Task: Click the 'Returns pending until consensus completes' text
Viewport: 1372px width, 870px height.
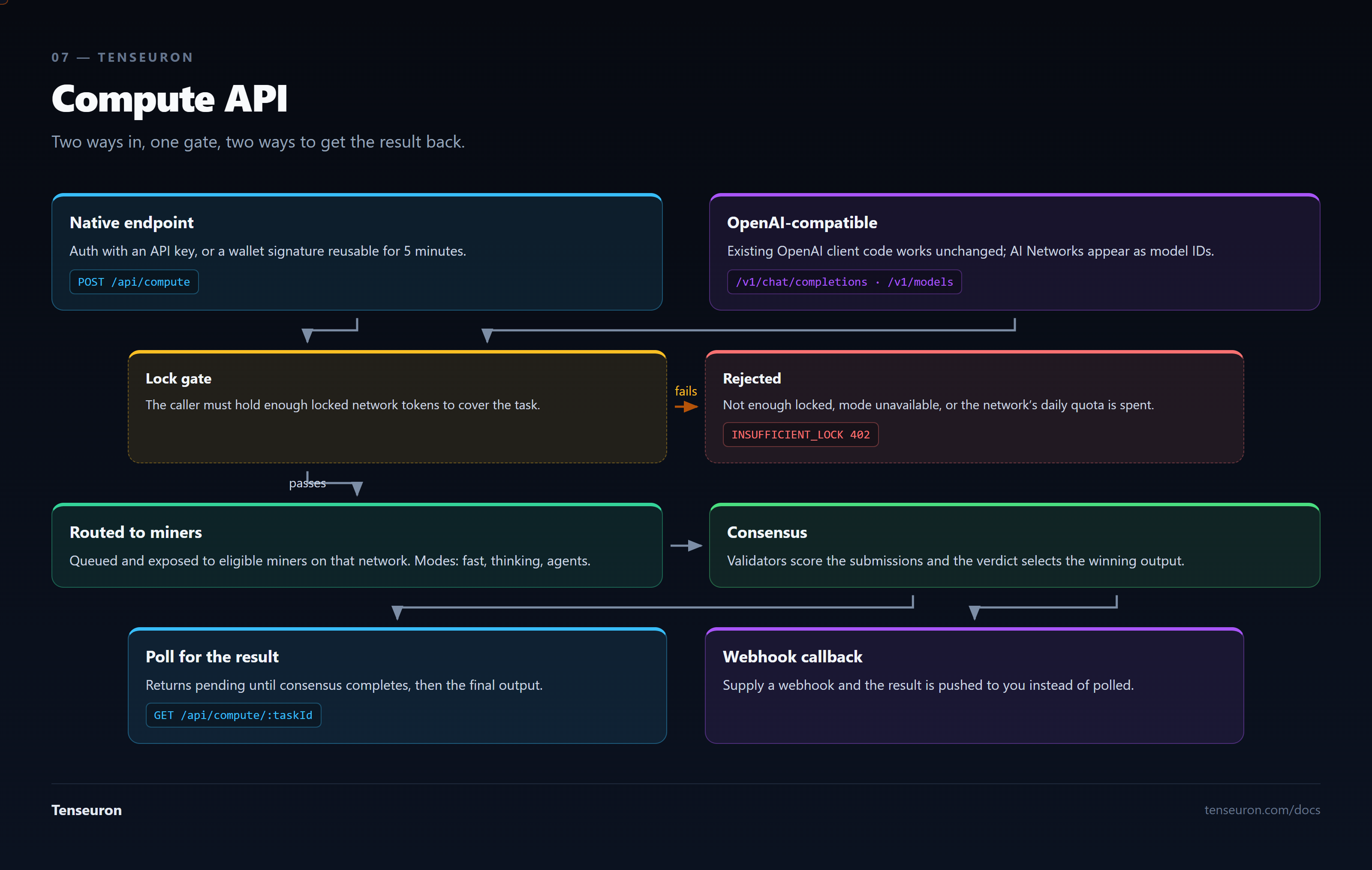Action: [x=344, y=685]
